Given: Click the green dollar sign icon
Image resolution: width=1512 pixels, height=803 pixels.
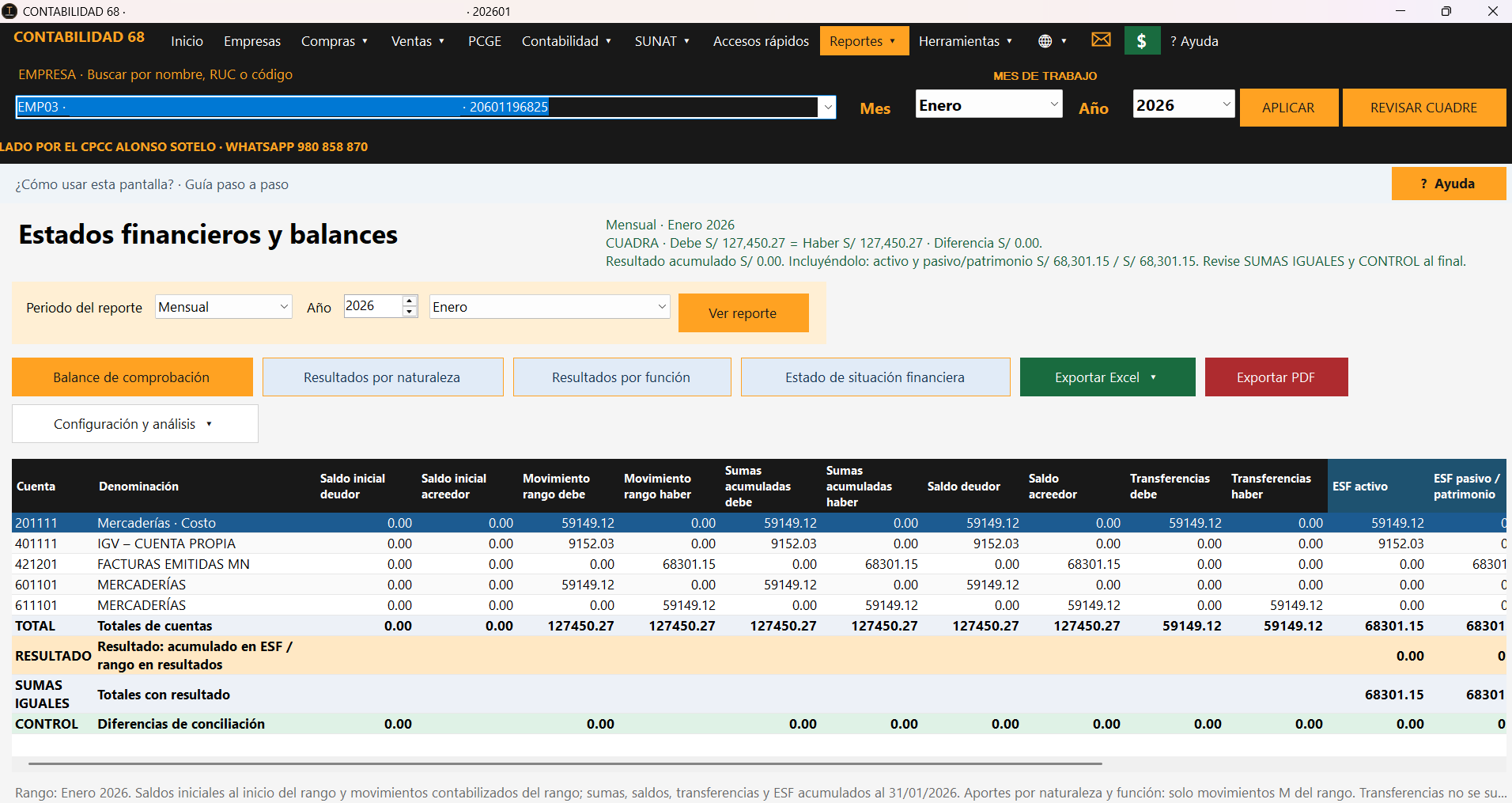Looking at the screenshot, I should pyautogui.click(x=1142, y=41).
